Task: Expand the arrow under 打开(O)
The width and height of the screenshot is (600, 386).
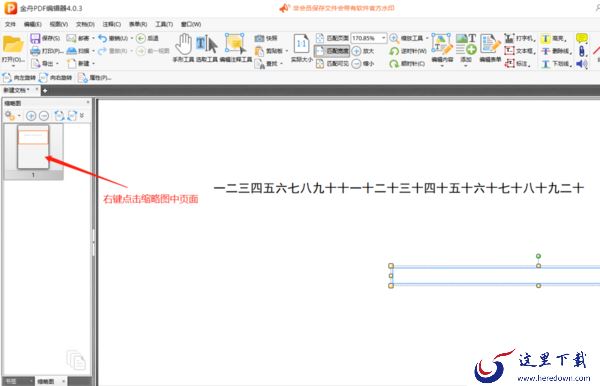Action: tap(13, 66)
